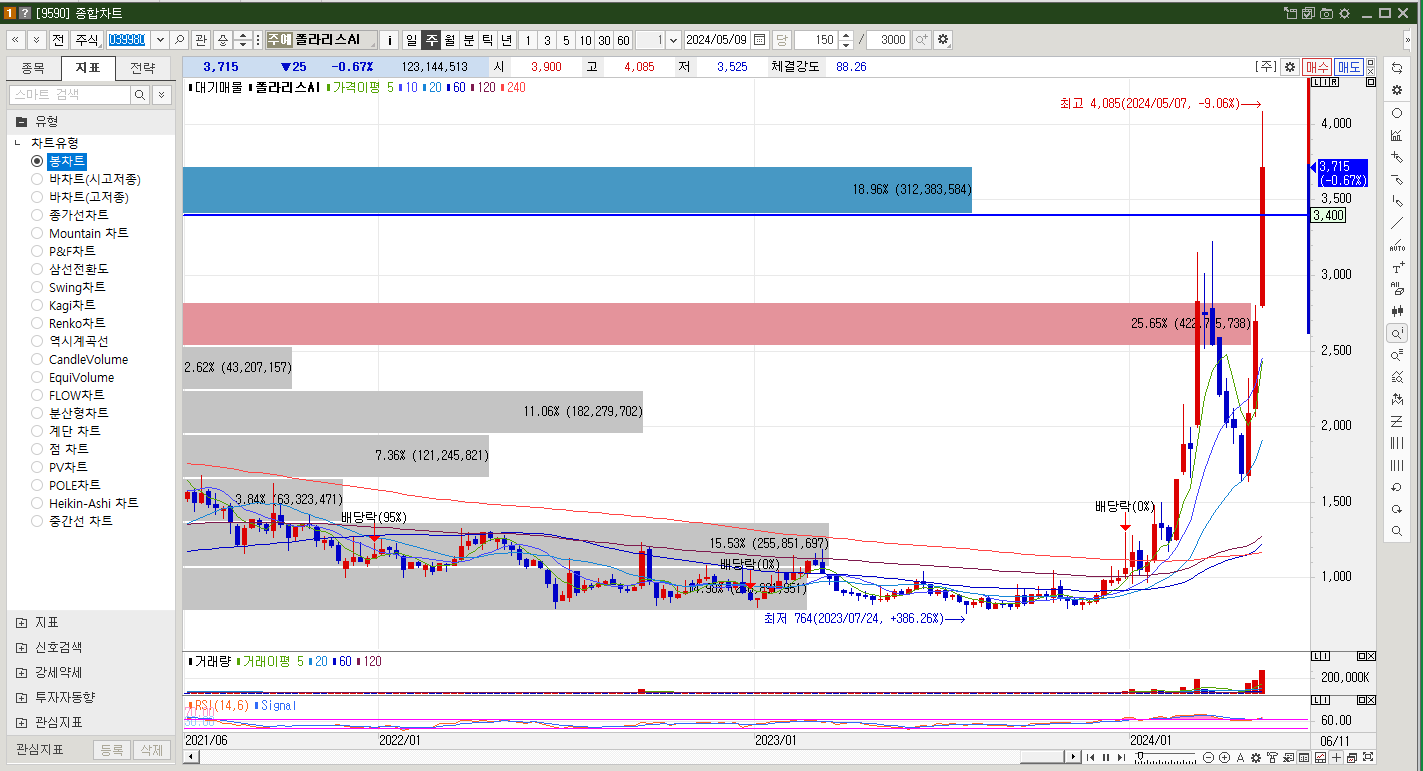Screen dimensions: 1423x771
Task: Click the 60 interval preset button
Action: tap(623, 40)
